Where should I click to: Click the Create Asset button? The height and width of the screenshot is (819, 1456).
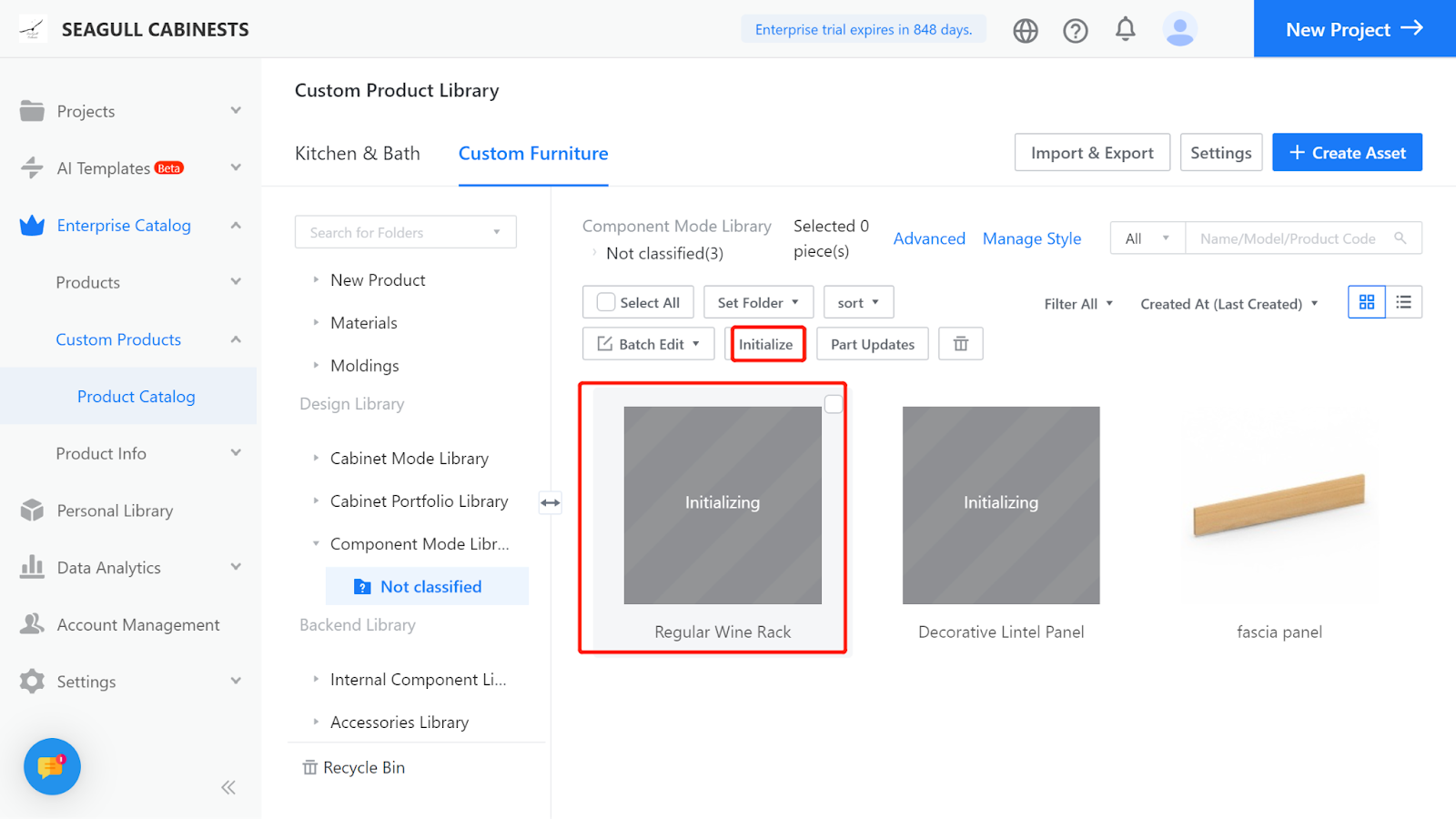pos(1347,153)
